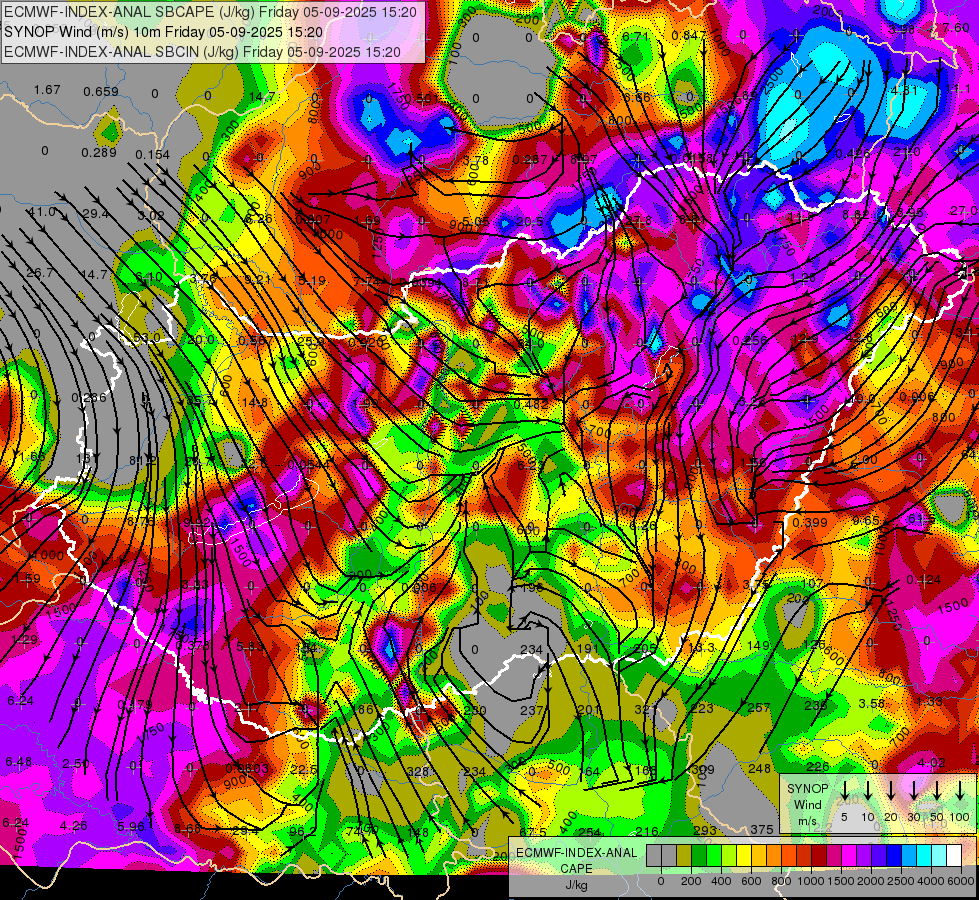Click station value 4.02
979x900 pixels.
pos(932,763)
